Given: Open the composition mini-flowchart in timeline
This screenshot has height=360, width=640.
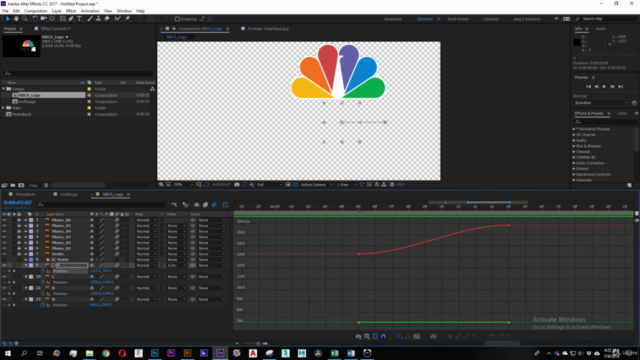Looking at the screenshot, I should pyautogui.click(x=174, y=204).
